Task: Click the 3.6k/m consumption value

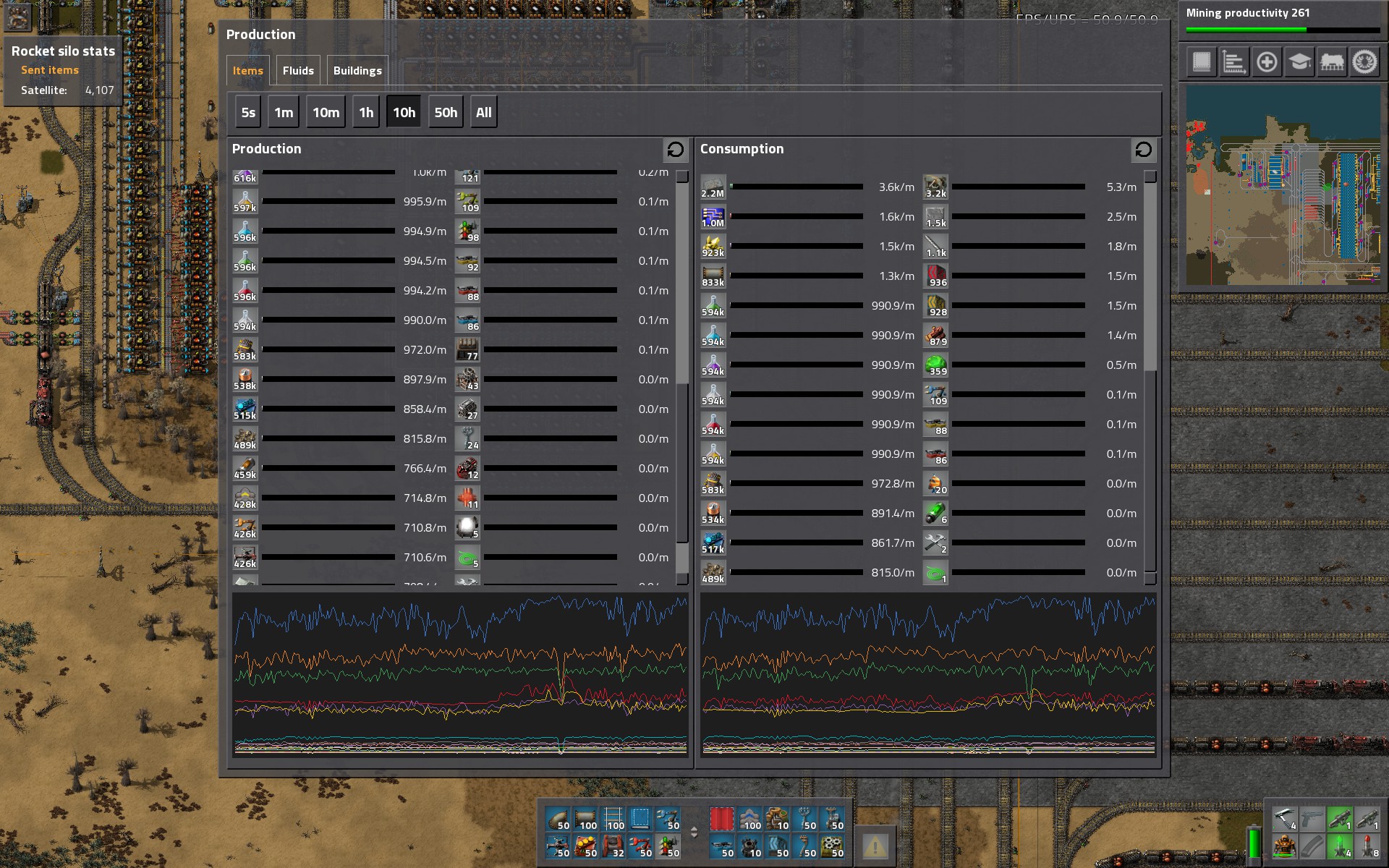Action: click(896, 187)
